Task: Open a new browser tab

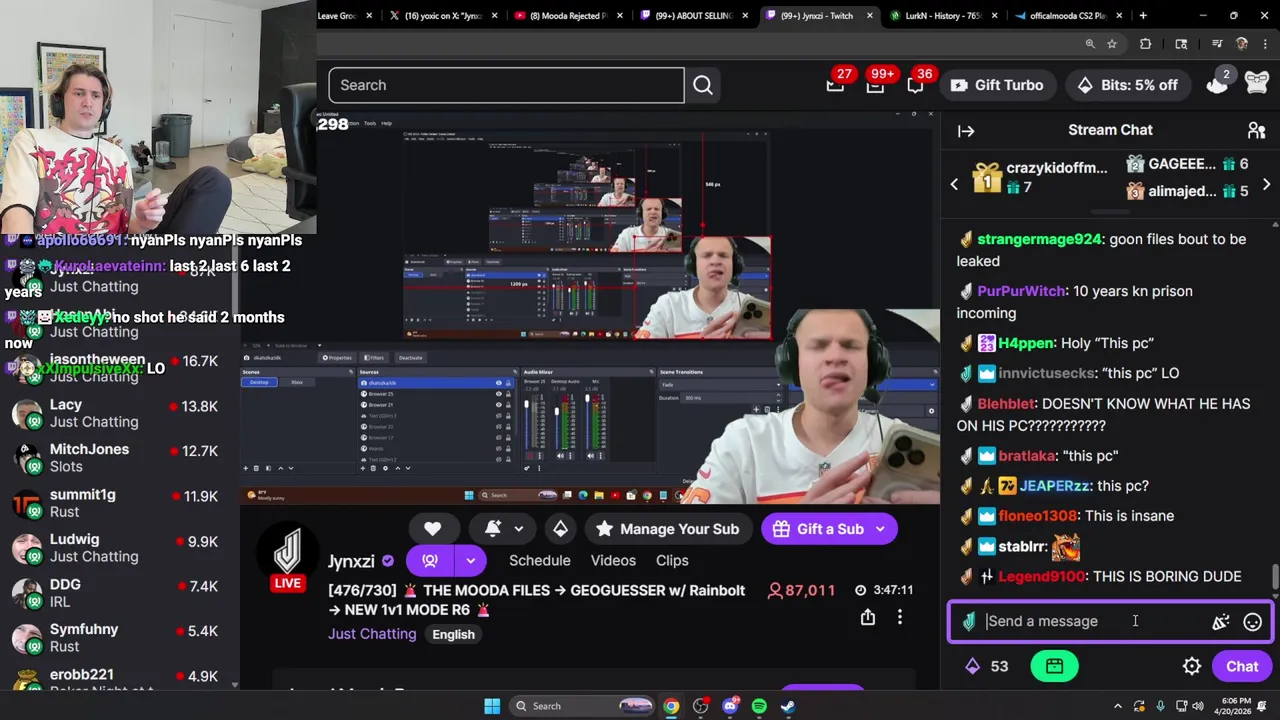Action: (1143, 16)
